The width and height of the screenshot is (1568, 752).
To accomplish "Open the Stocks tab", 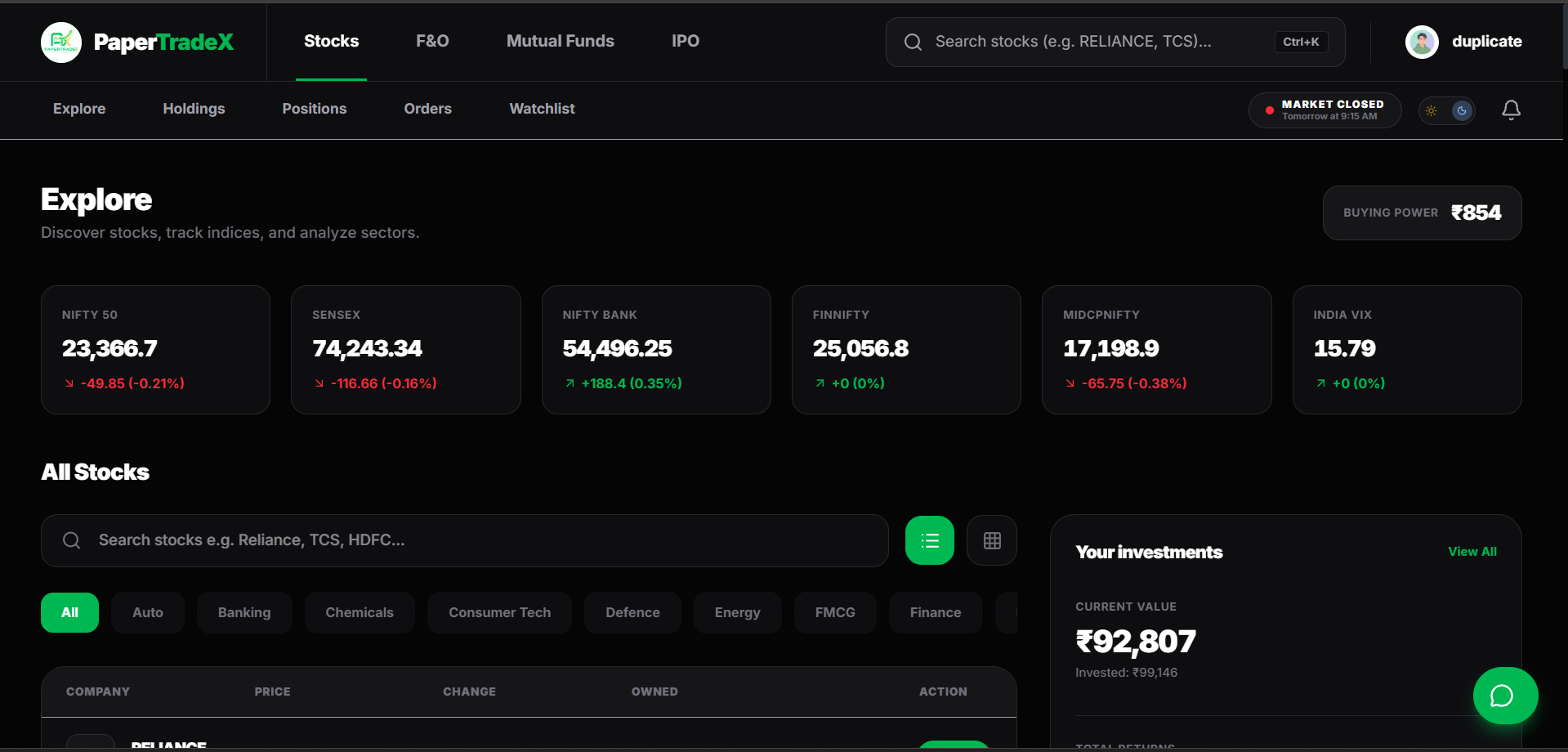I will coord(331,41).
